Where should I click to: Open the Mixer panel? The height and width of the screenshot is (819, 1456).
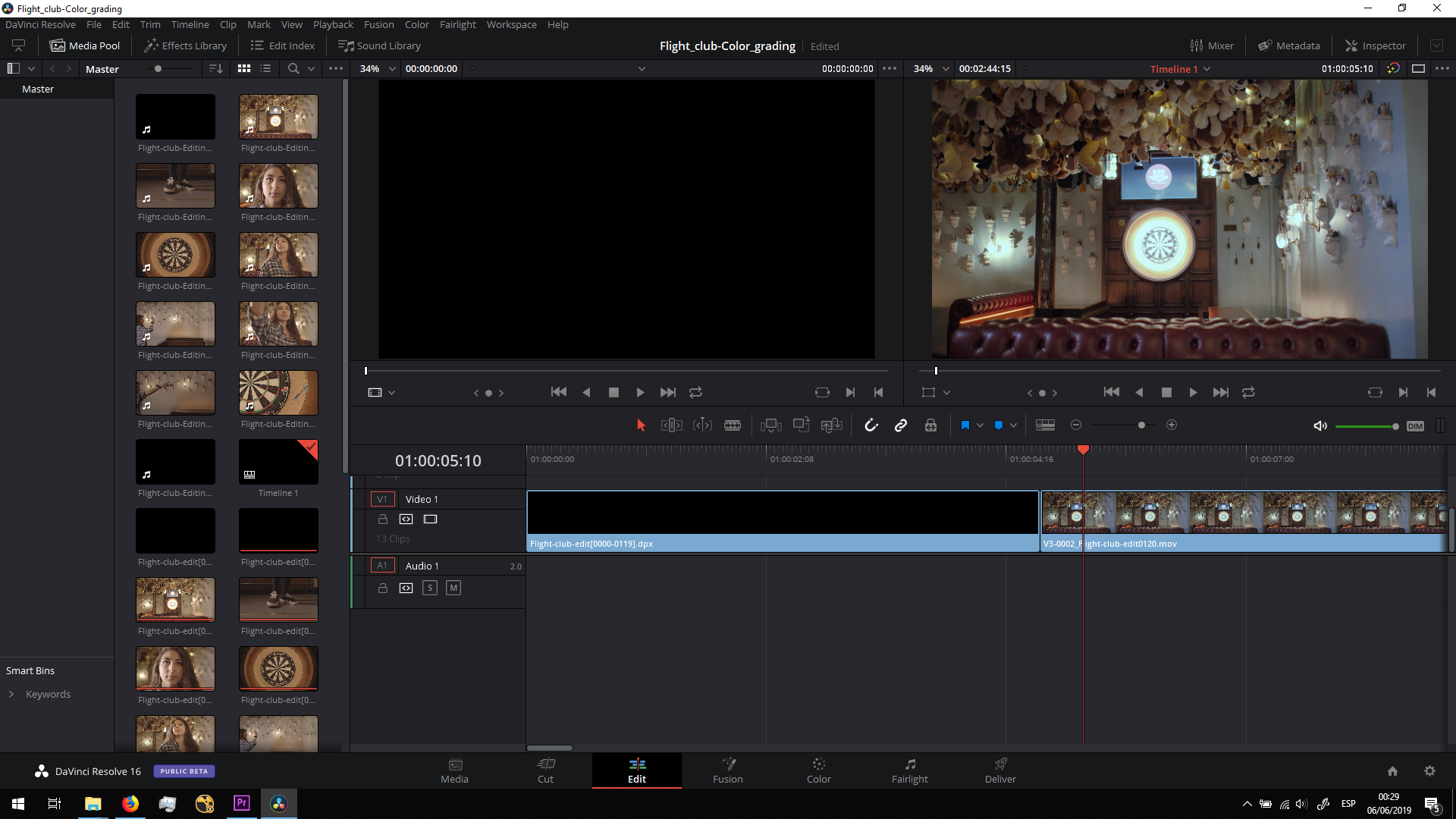pos(1212,45)
